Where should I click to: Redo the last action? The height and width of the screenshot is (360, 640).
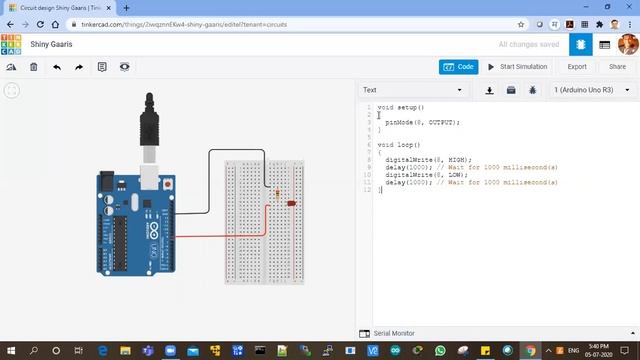[79, 67]
